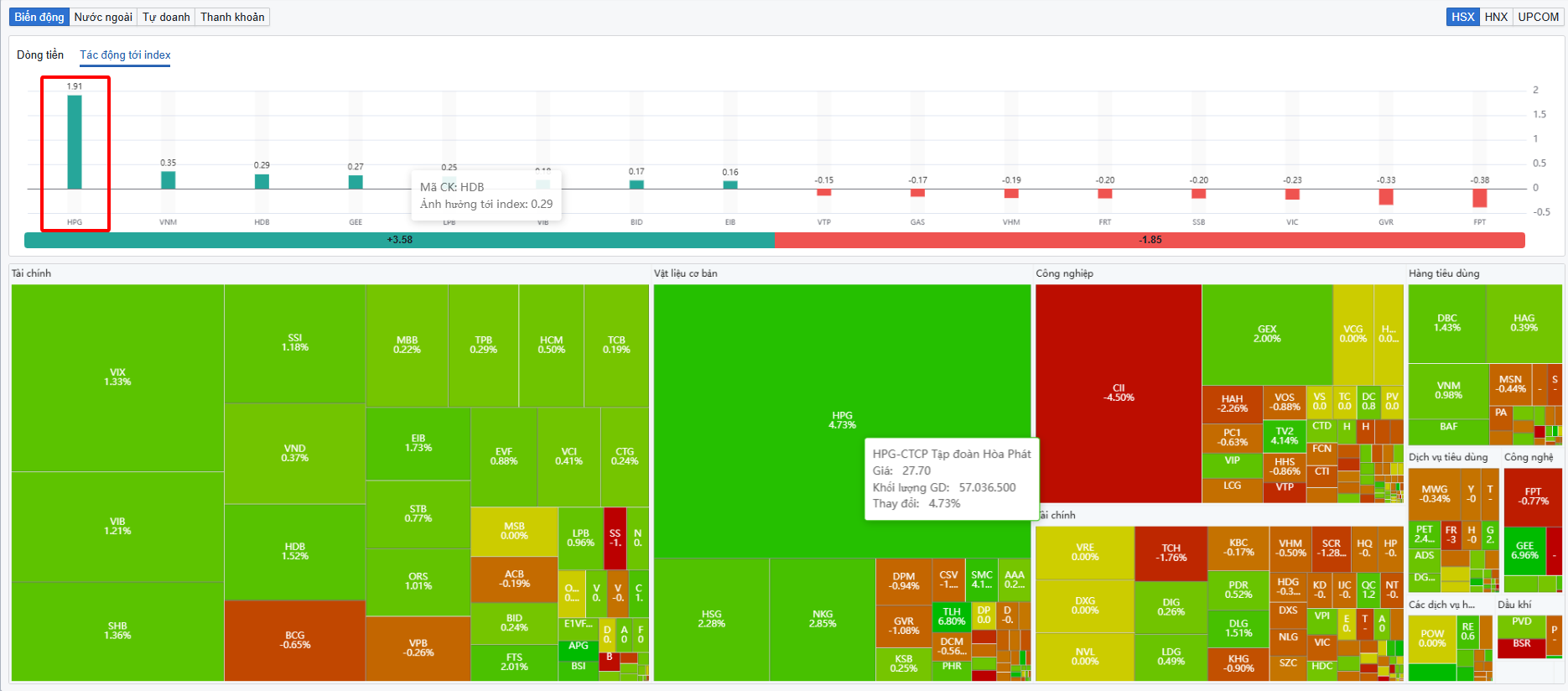Open the Nước ngoài tab

[x=103, y=17]
